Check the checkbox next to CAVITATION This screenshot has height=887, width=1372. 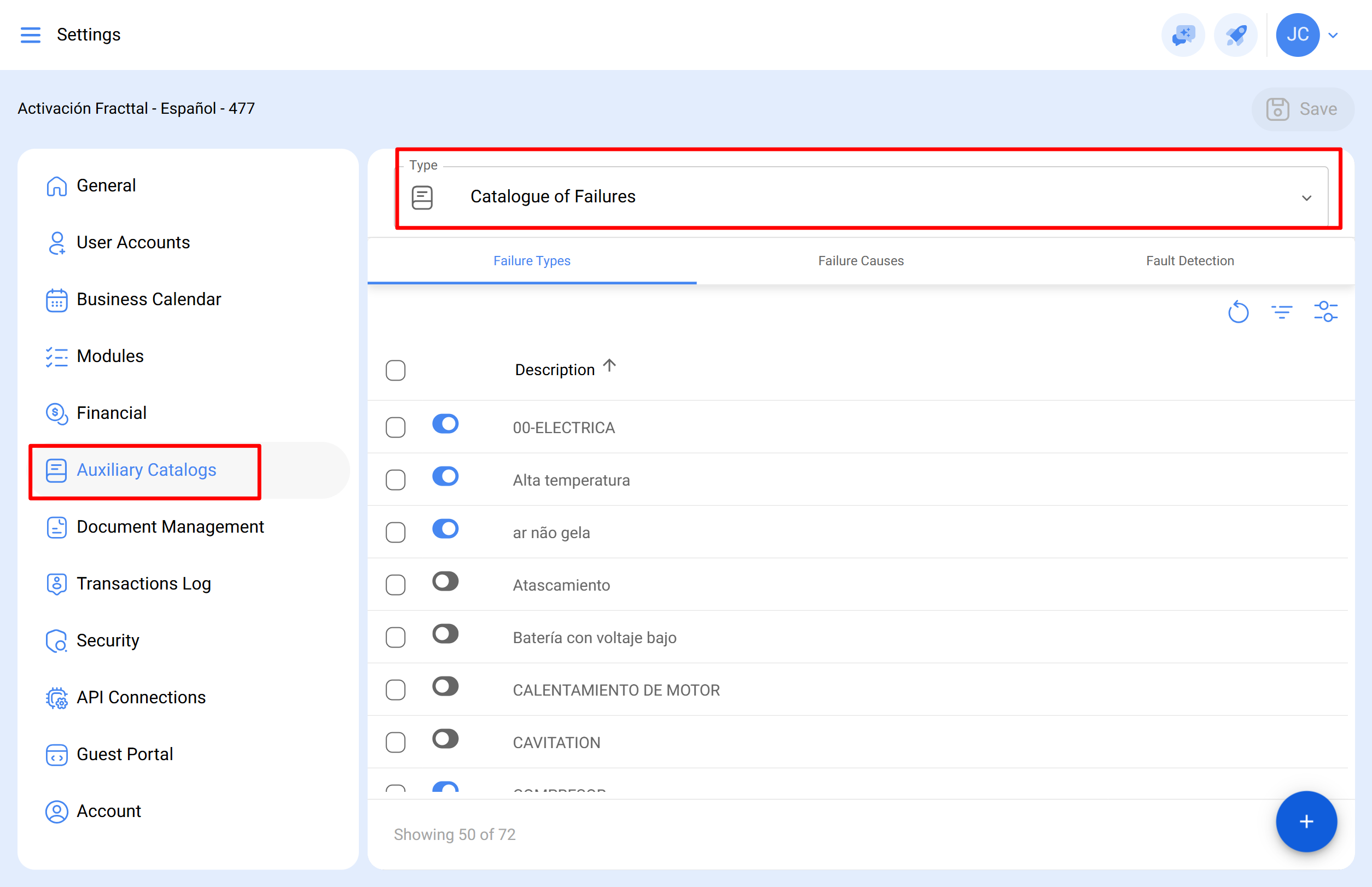click(x=396, y=742)
